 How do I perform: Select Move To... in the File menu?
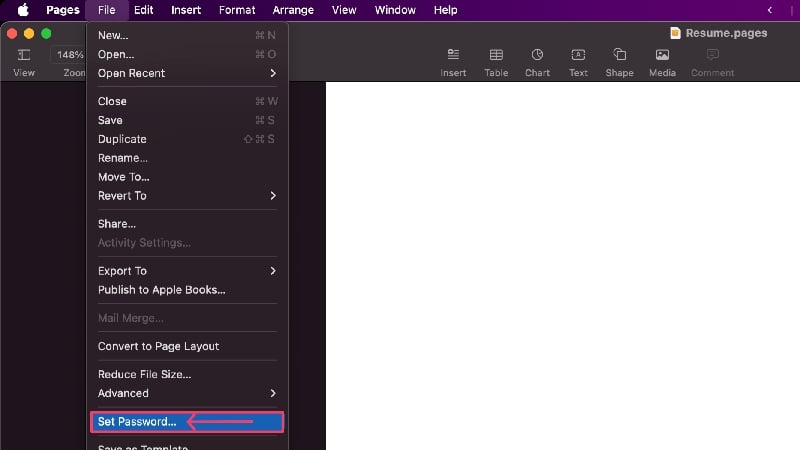pos(187,177)
